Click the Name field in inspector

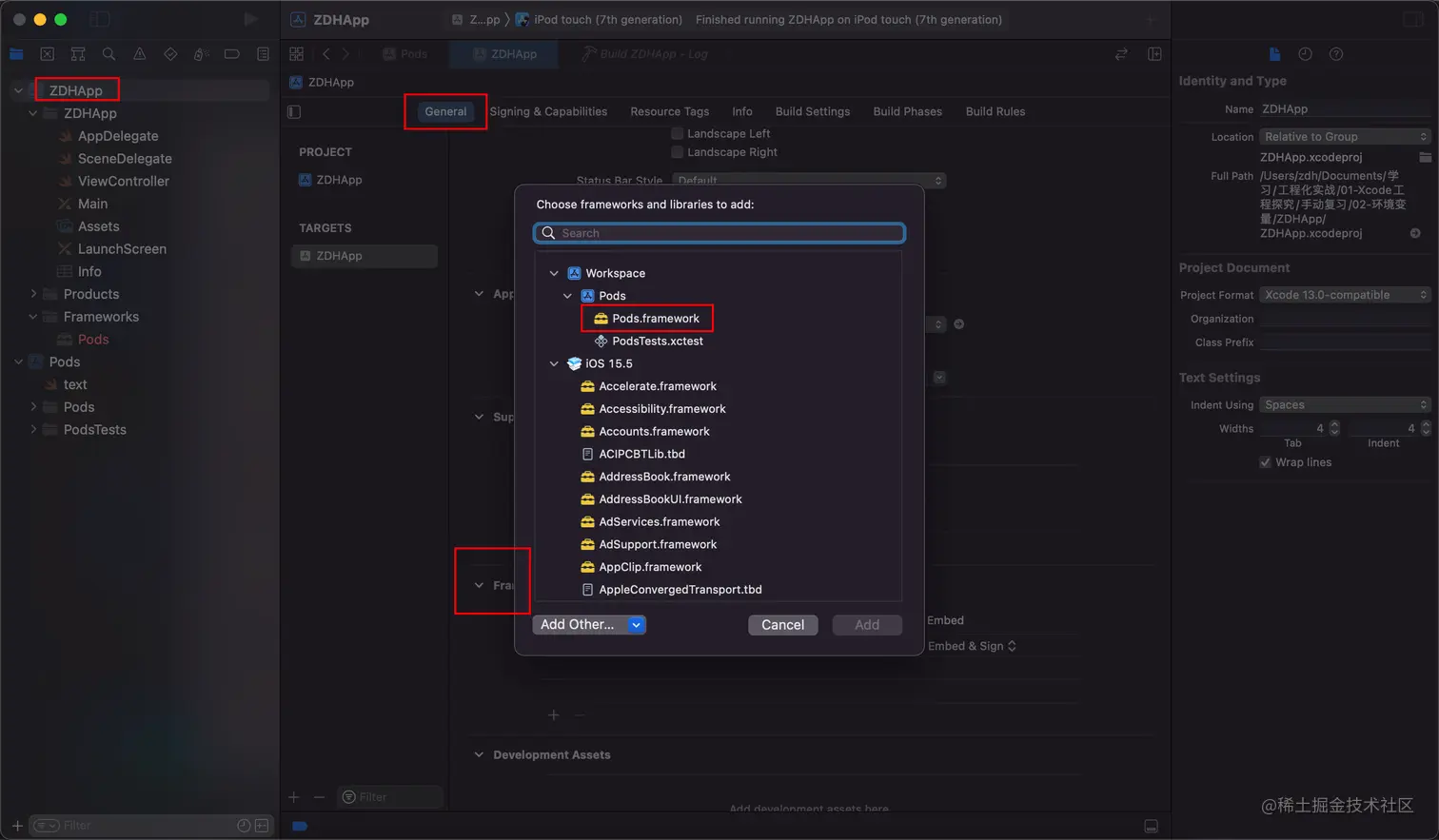coord(1345,109)
